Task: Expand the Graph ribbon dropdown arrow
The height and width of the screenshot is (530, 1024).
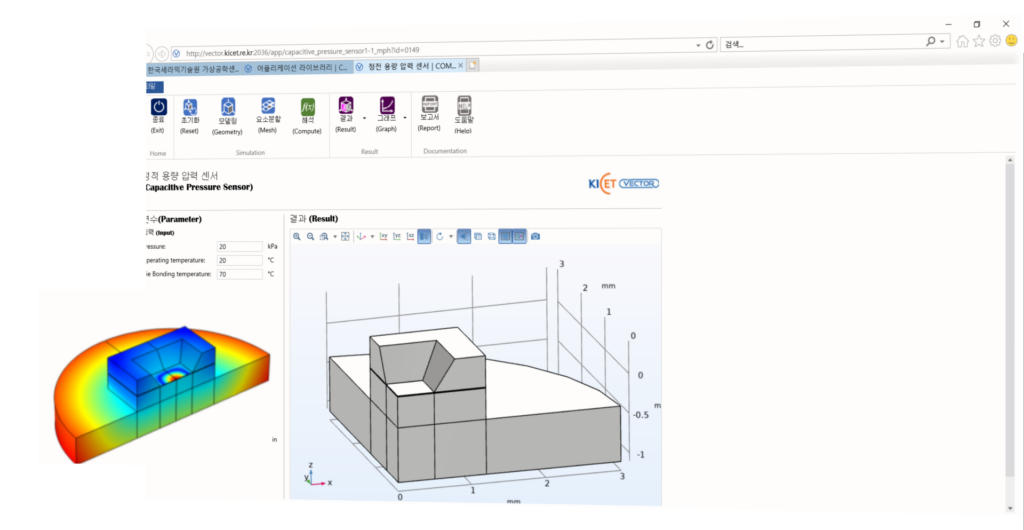Action: tap(403, 118)
